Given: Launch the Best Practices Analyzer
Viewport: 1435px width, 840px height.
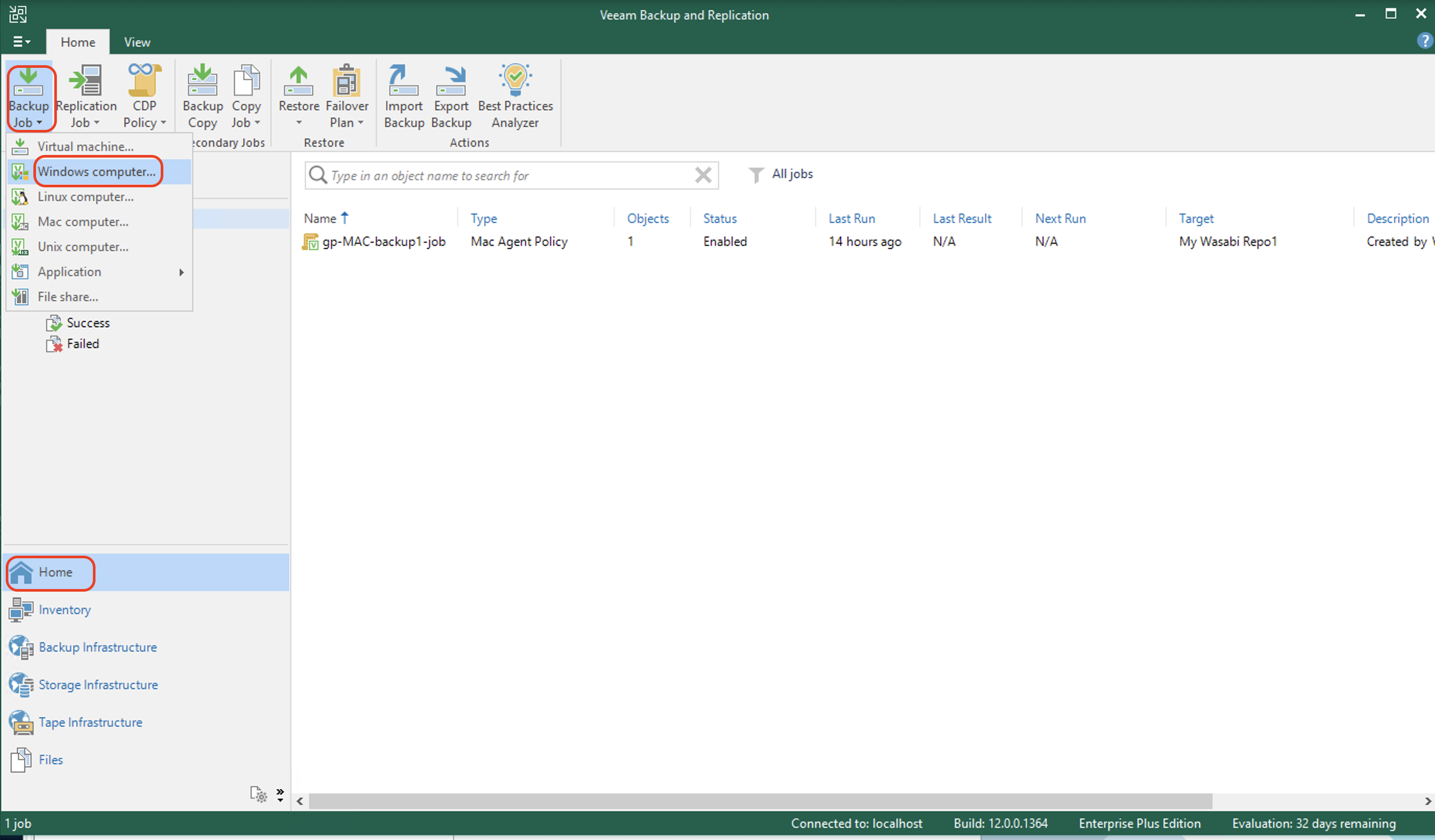Looking at the screenshot, I should [516, 97].
